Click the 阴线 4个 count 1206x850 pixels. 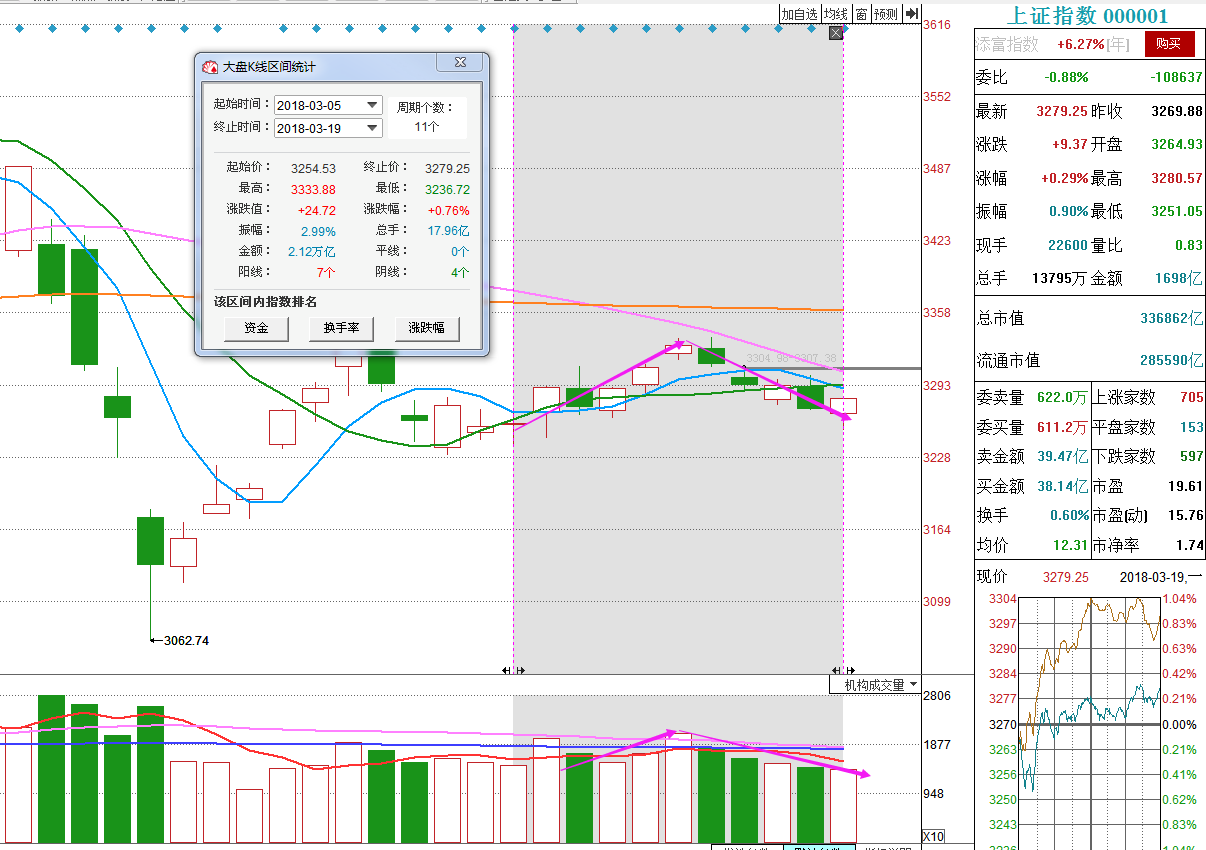[x=460, y=272]
